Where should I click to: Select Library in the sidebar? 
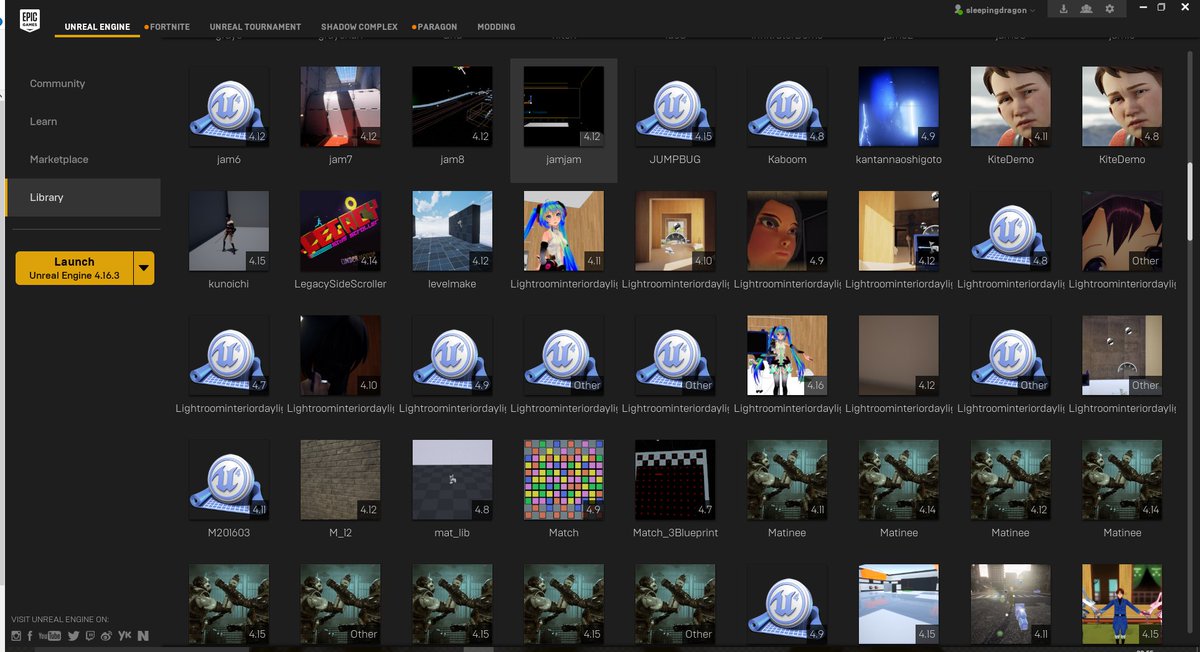pos(82,198)
